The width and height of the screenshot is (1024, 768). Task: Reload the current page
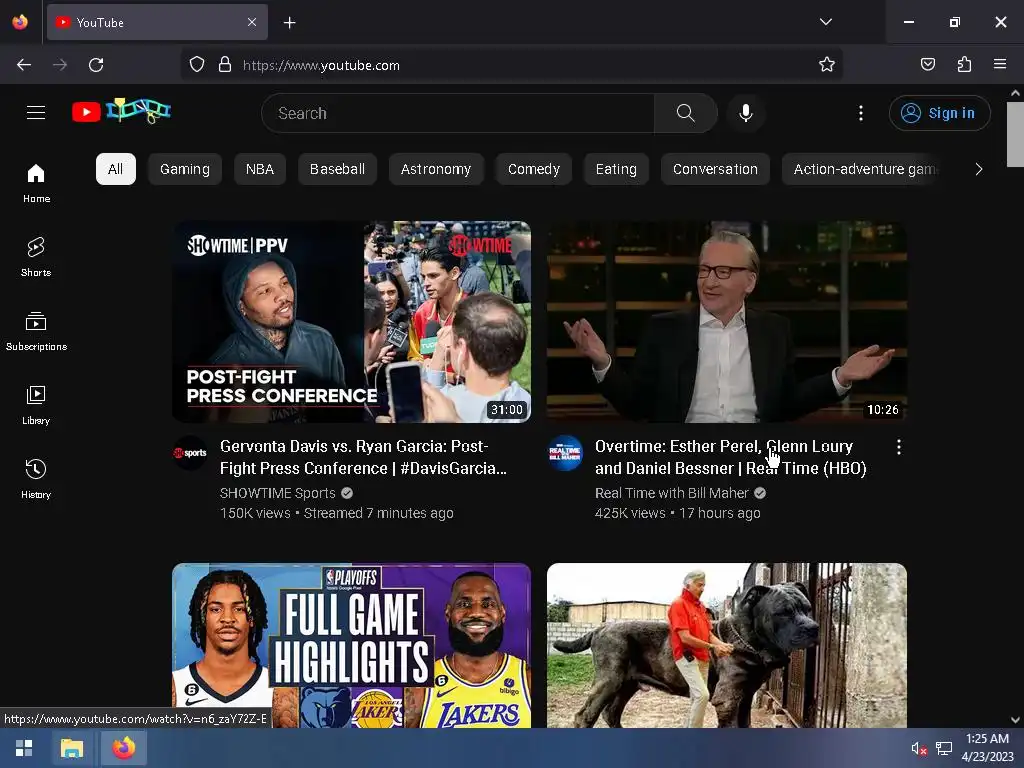(96, 65)
